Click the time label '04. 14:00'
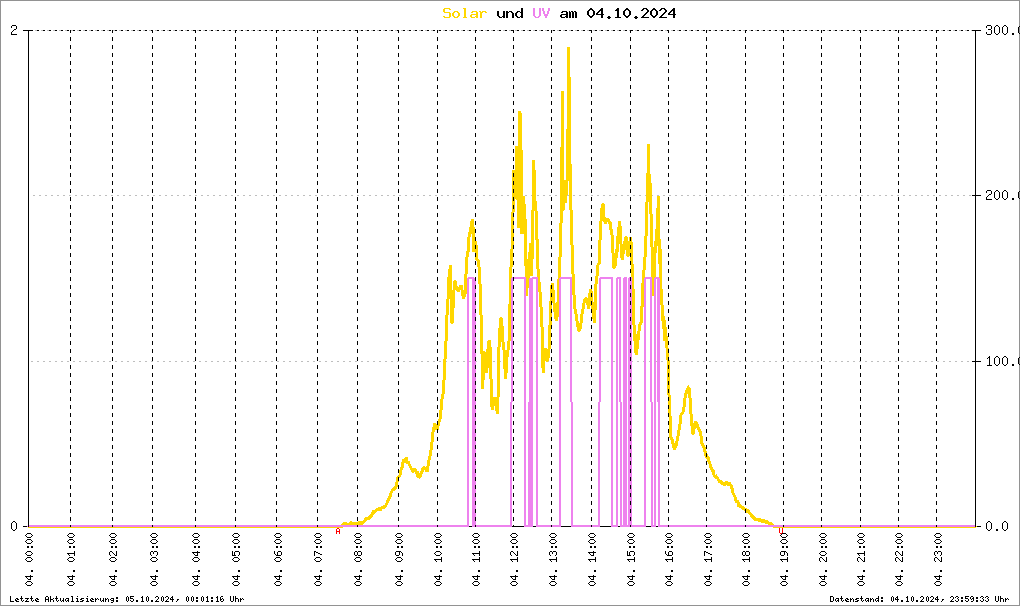Image resolution: width=1020 pixels, height=606 pixels. [592, 560]
